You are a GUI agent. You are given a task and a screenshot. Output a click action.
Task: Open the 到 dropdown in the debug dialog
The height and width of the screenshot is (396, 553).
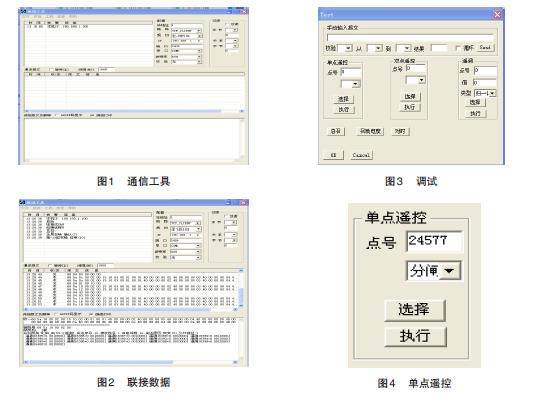click(x=404, y=48)
